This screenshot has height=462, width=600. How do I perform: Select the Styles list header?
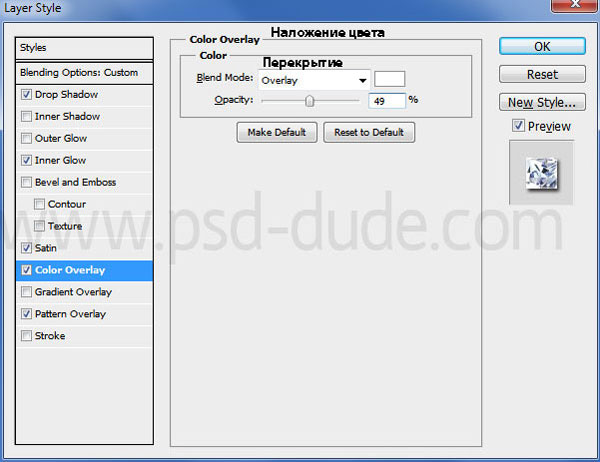[x=85, y=48]
